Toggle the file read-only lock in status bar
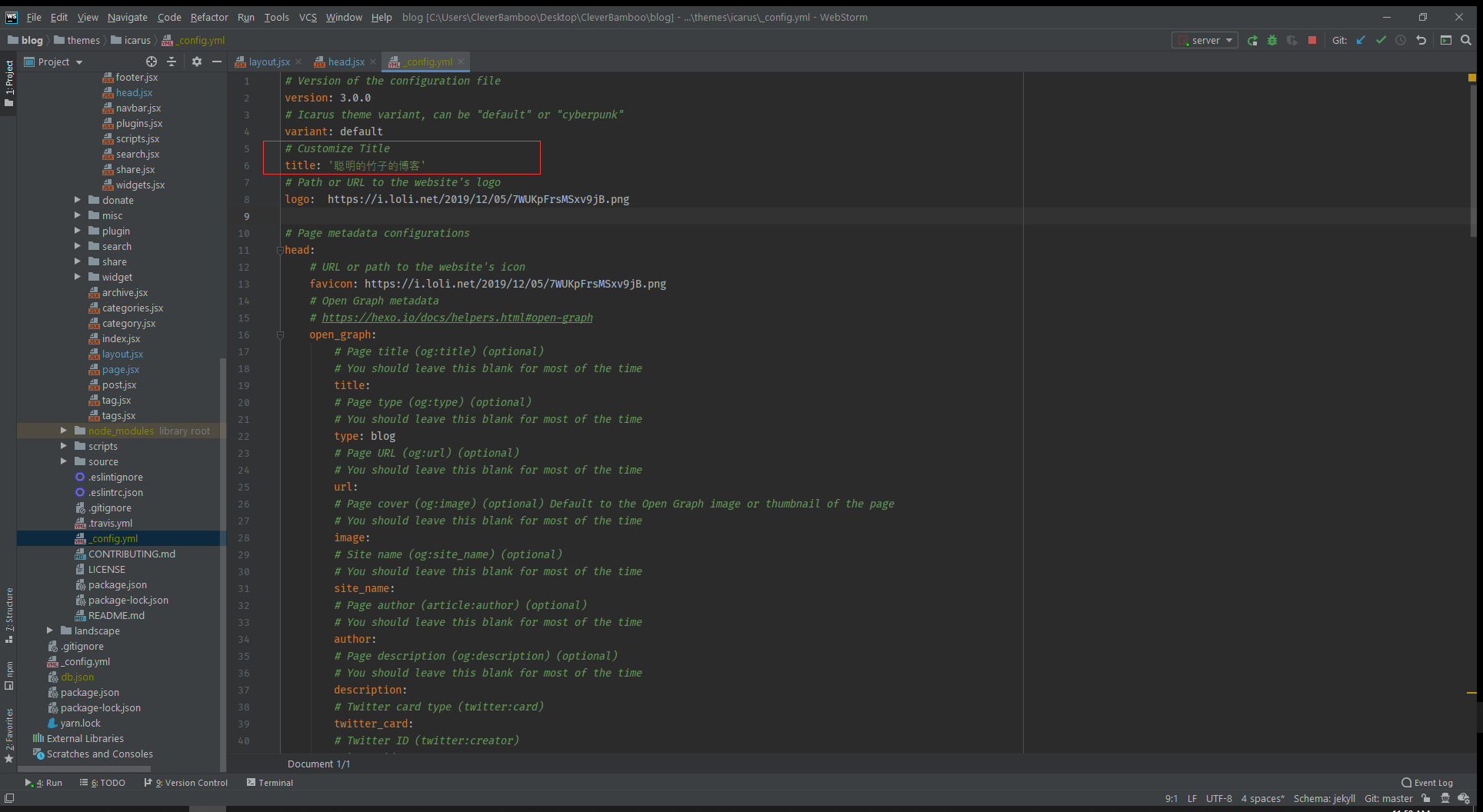 click(1426, 798)
